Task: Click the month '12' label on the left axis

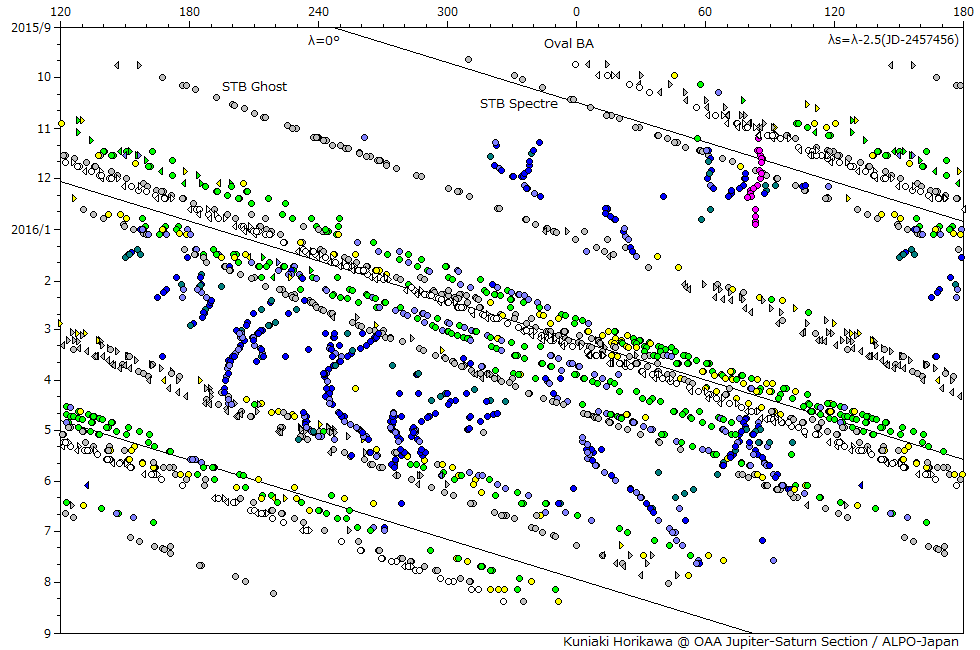Action: 44,178
